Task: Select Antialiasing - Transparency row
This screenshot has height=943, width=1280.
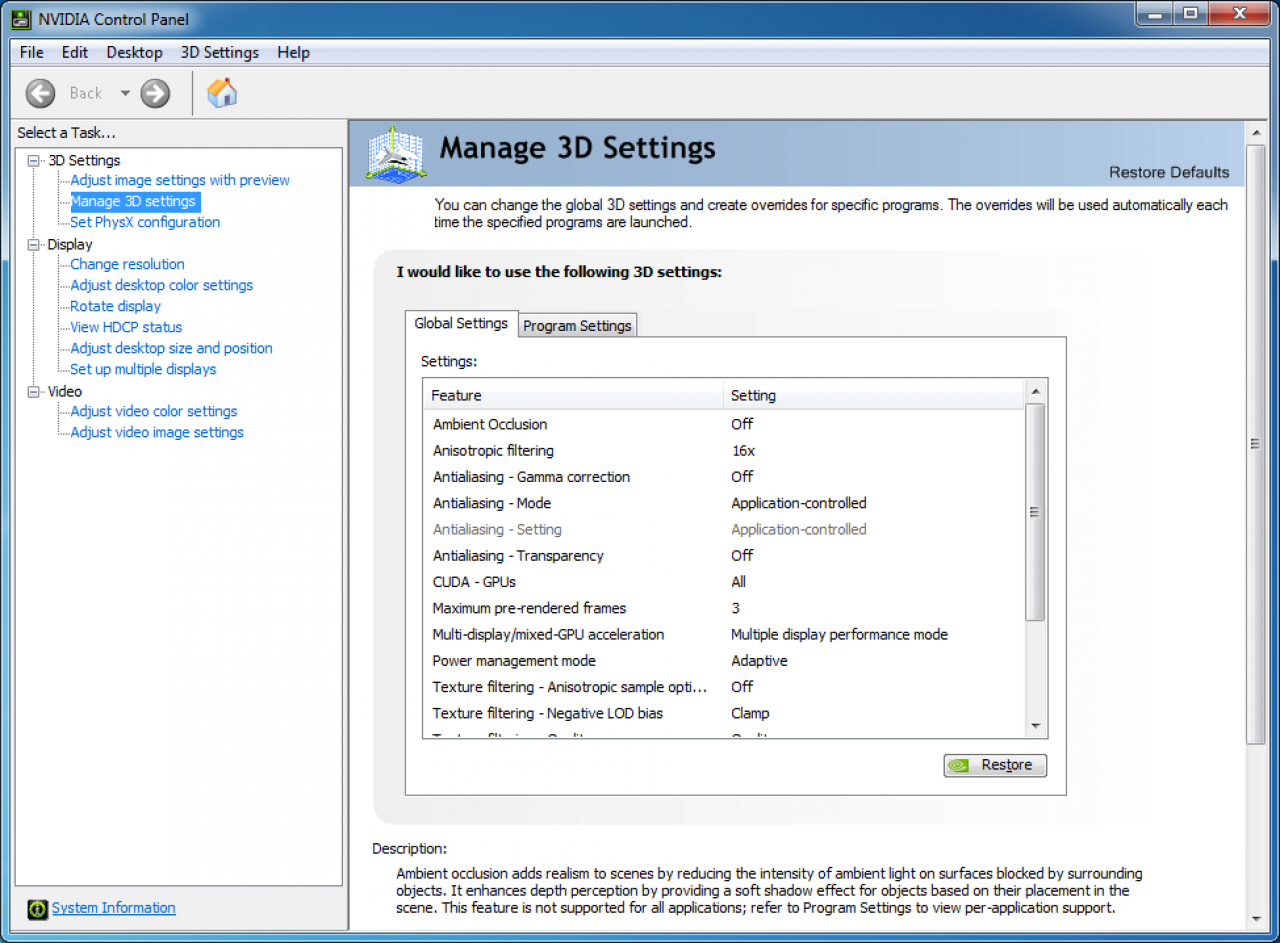Action: click(724, 555)
